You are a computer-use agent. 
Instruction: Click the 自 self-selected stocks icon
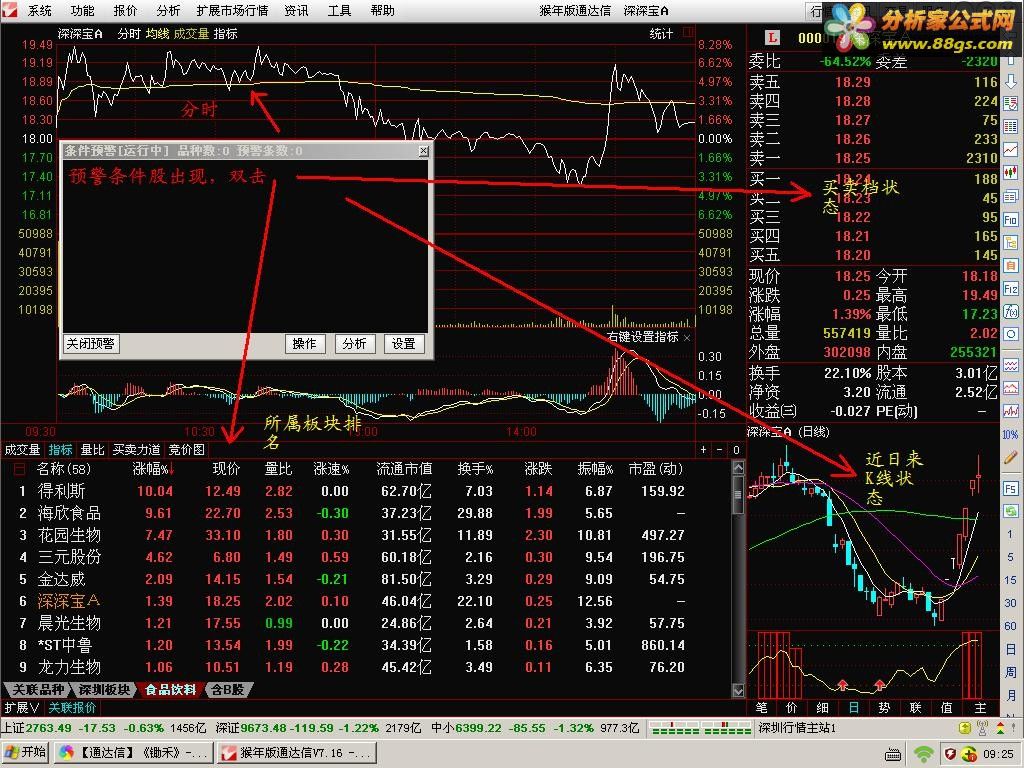(1010, 266)
